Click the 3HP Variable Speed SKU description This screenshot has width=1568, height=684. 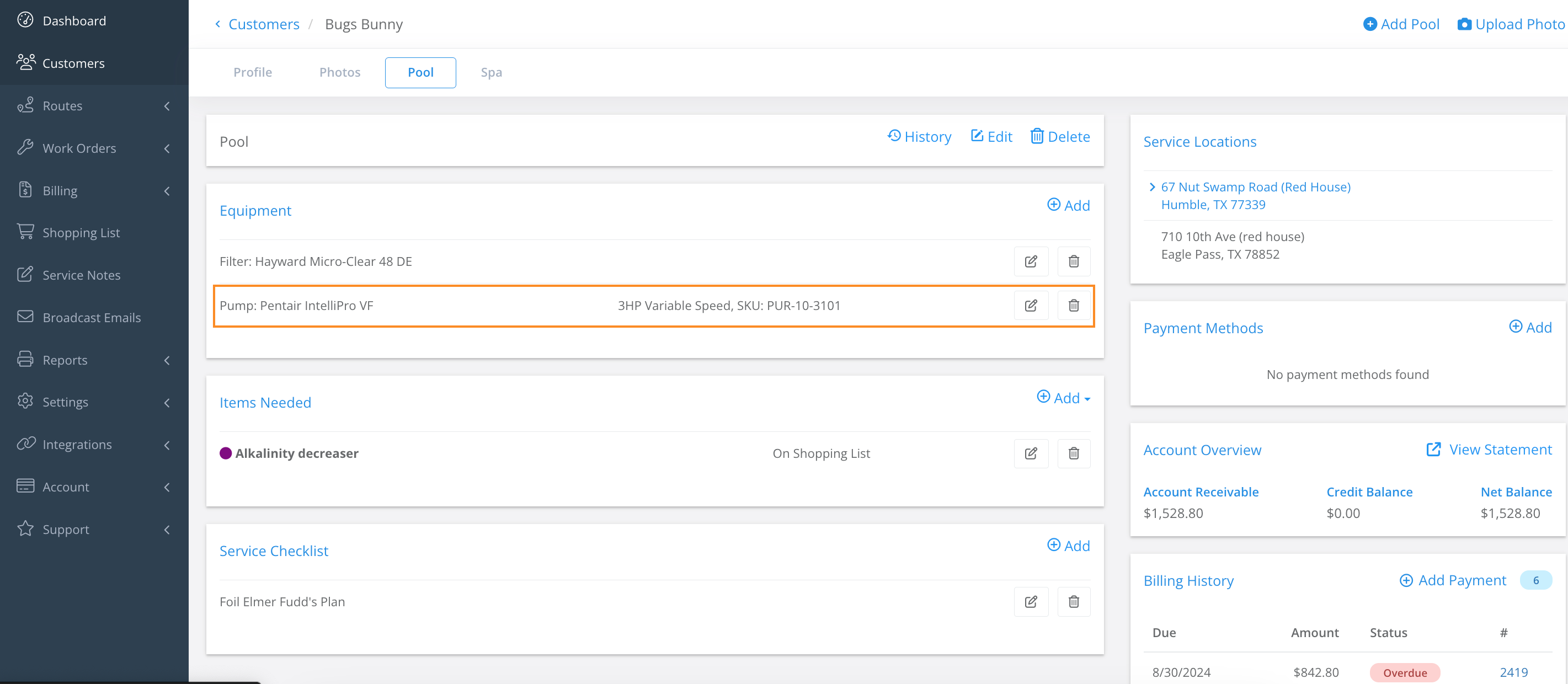click(x=729, y=306)
